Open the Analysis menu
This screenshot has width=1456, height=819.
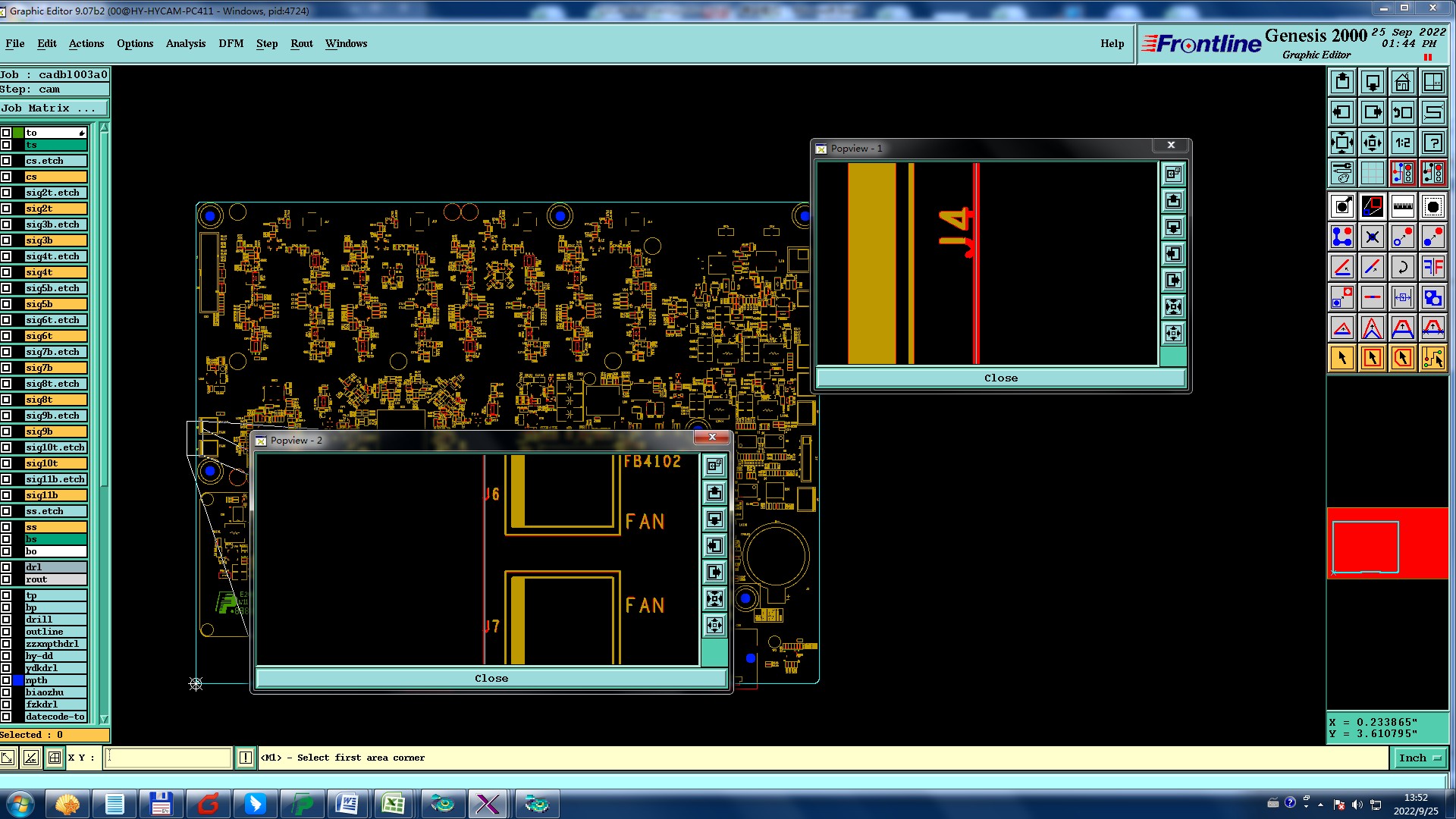185,43
